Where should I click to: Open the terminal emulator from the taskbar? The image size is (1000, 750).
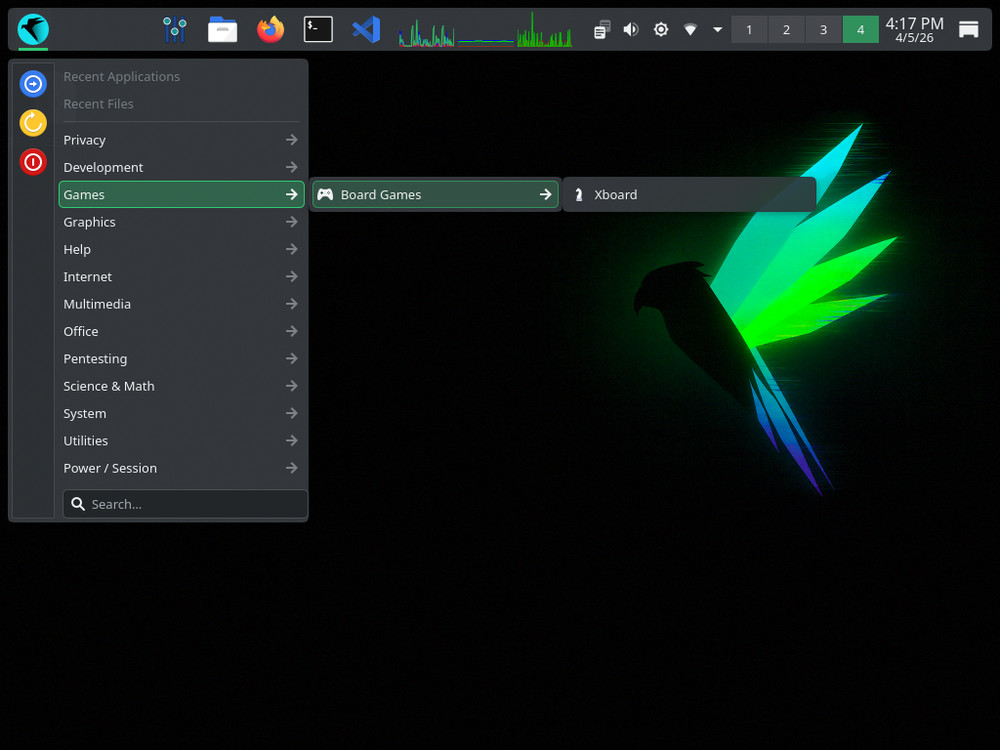(x=318, y=29)
